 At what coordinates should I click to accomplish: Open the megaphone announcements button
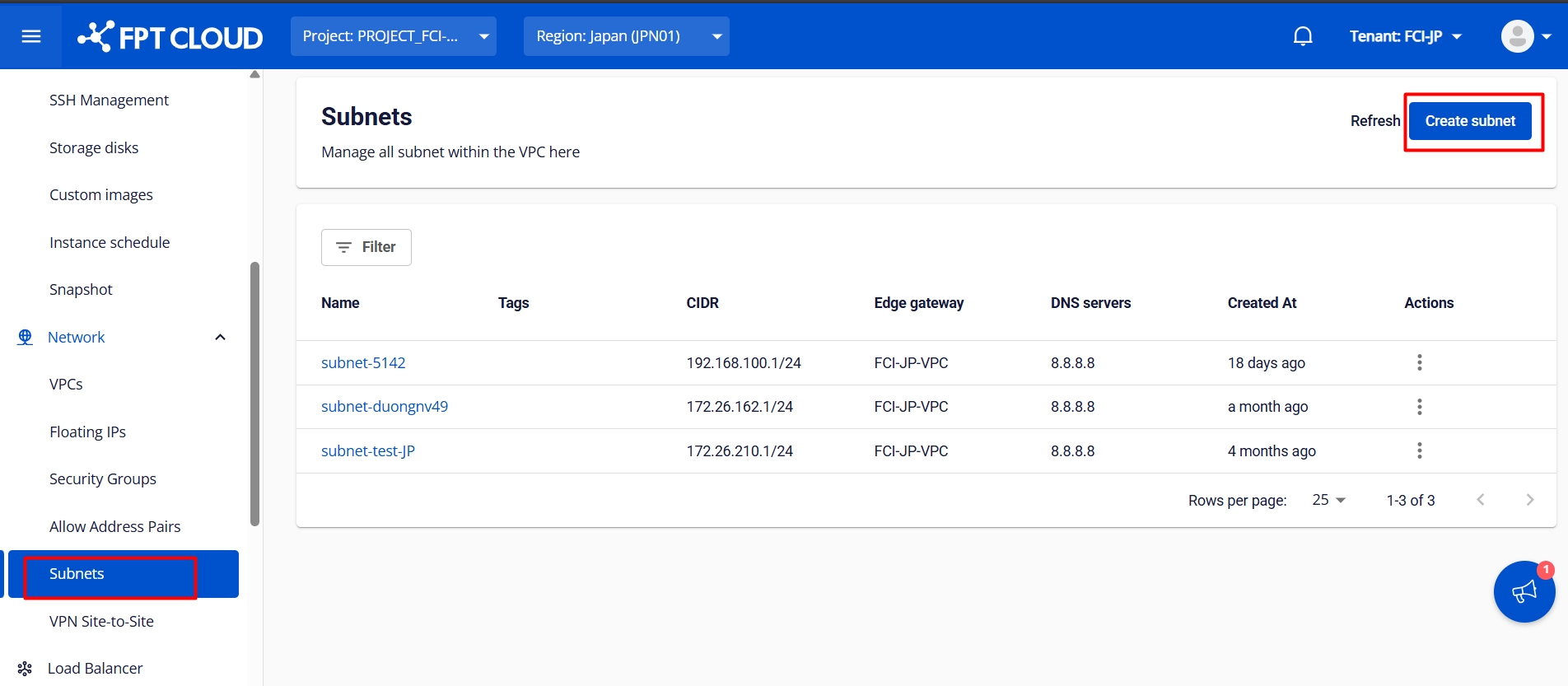1524,591
